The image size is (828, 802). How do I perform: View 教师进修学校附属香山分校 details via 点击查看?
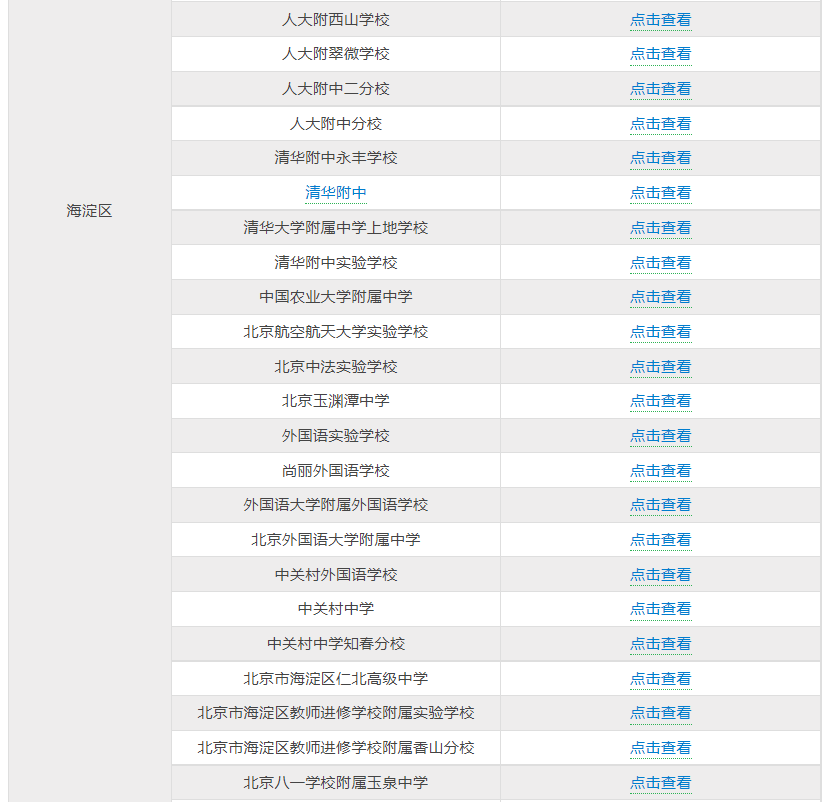(661, 748)
